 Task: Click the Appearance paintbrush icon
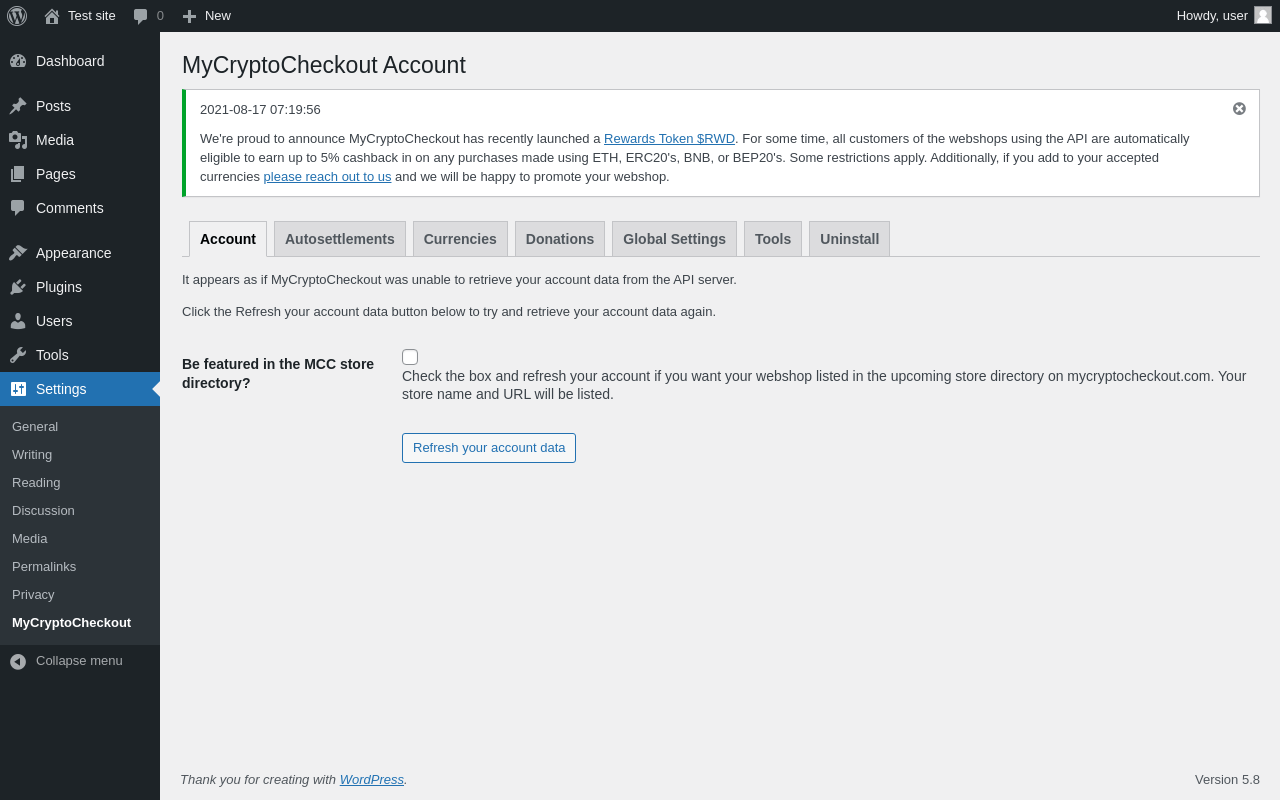coord(18,253)
